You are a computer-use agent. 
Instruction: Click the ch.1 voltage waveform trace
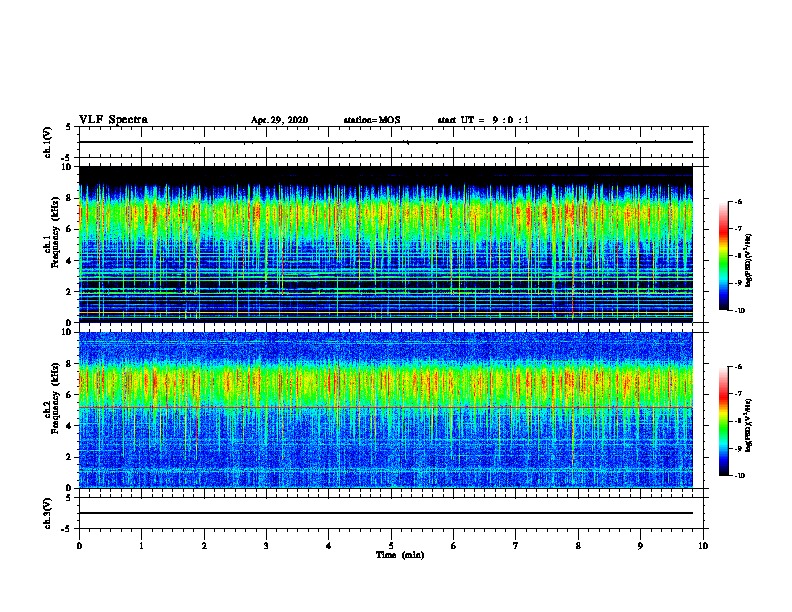386,142
